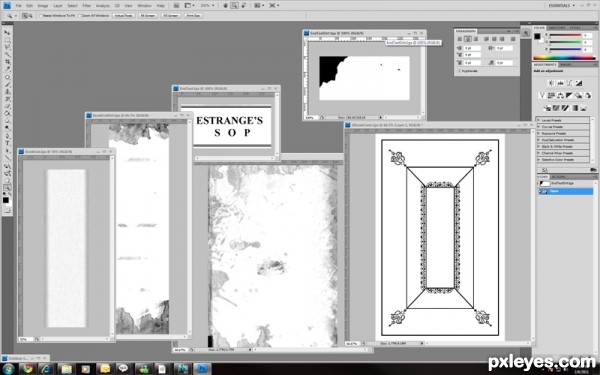The image size is (600, 375).
Task: Select the Pen tool
Action: click(x=7, y=136)
